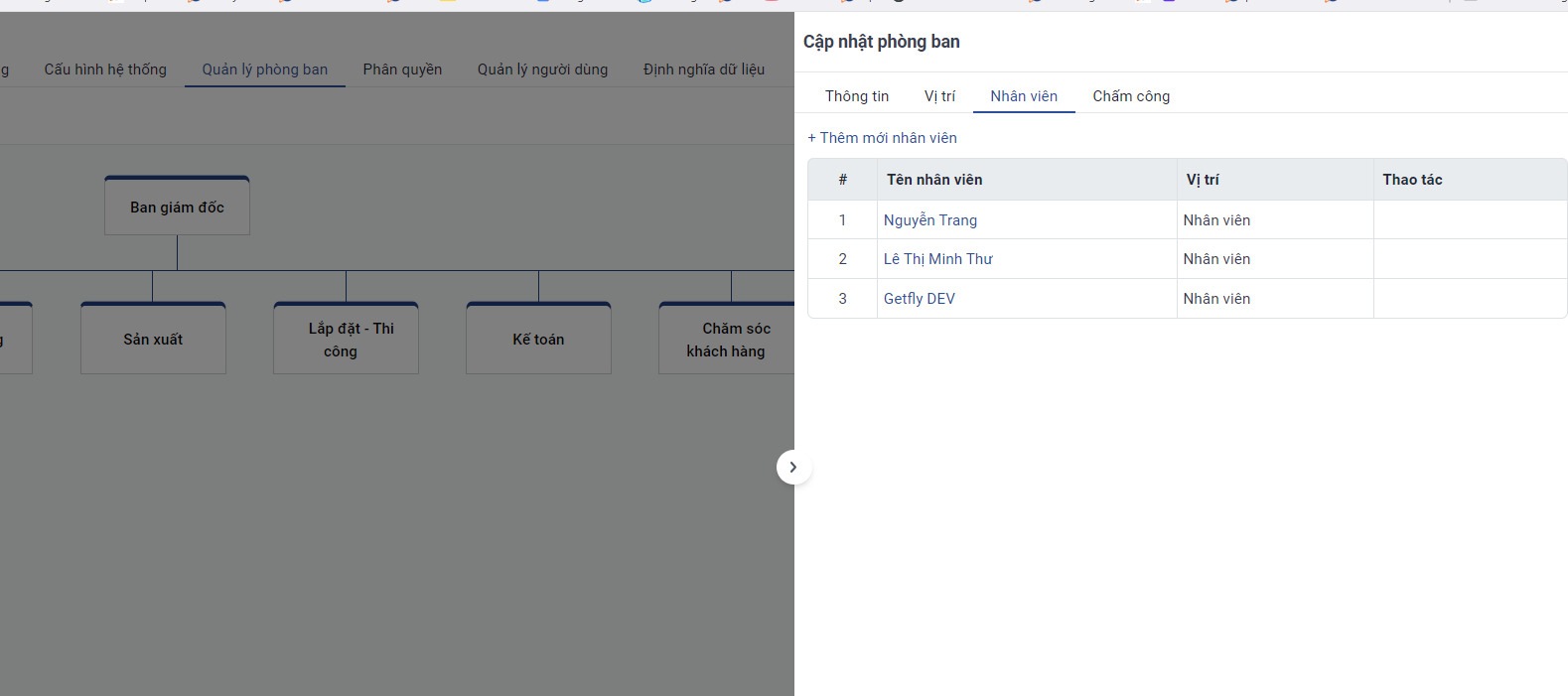
Task: Open the Chấm công tab
Action: [1131, 96]
